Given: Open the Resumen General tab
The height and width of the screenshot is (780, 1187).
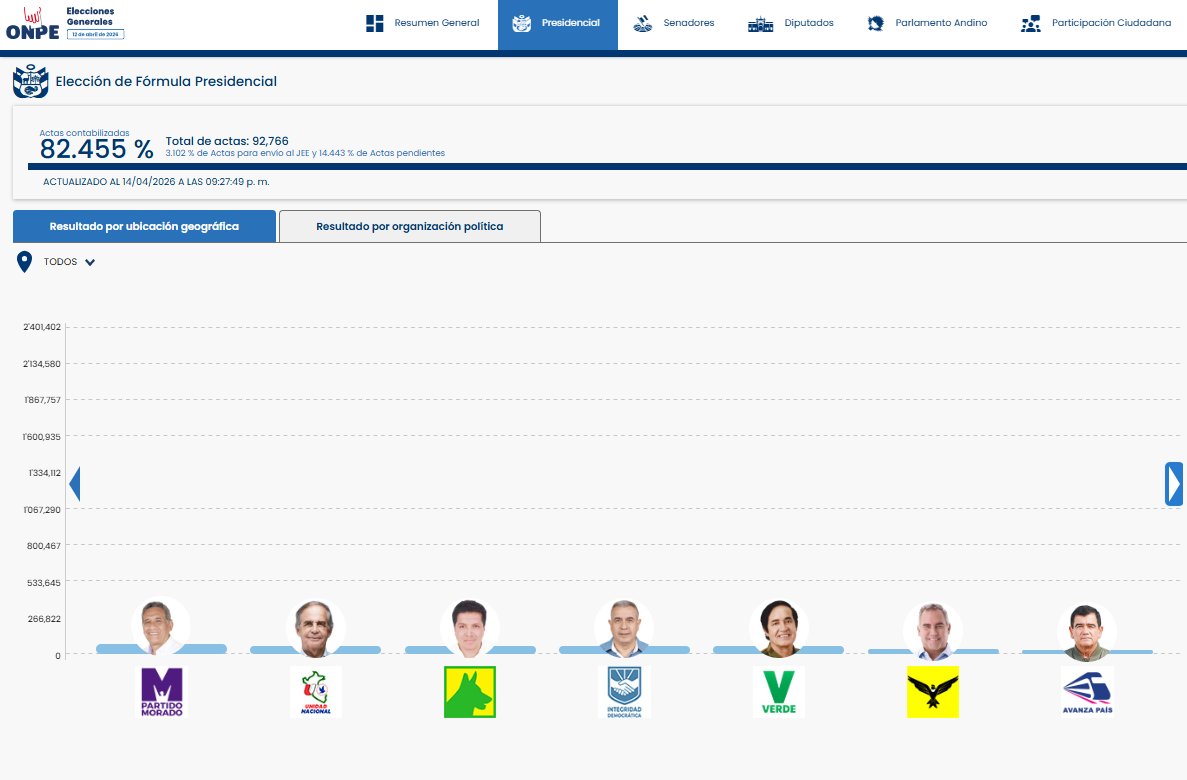Looking at the screenshot, I should point(422,23).
